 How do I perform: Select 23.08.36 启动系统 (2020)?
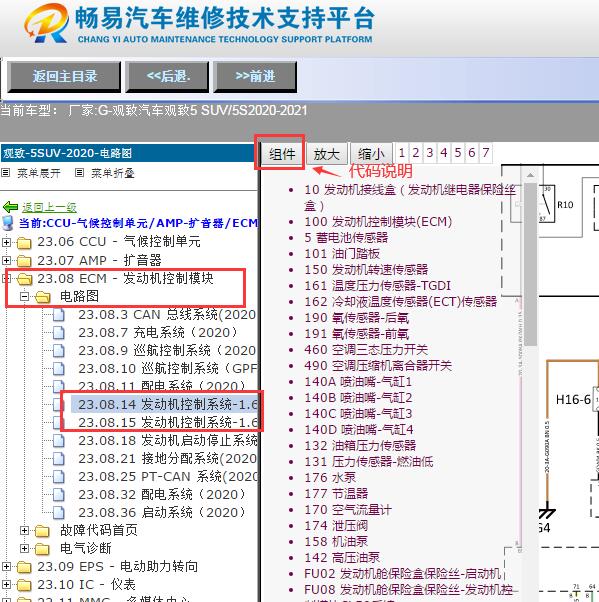coord(161,513)
